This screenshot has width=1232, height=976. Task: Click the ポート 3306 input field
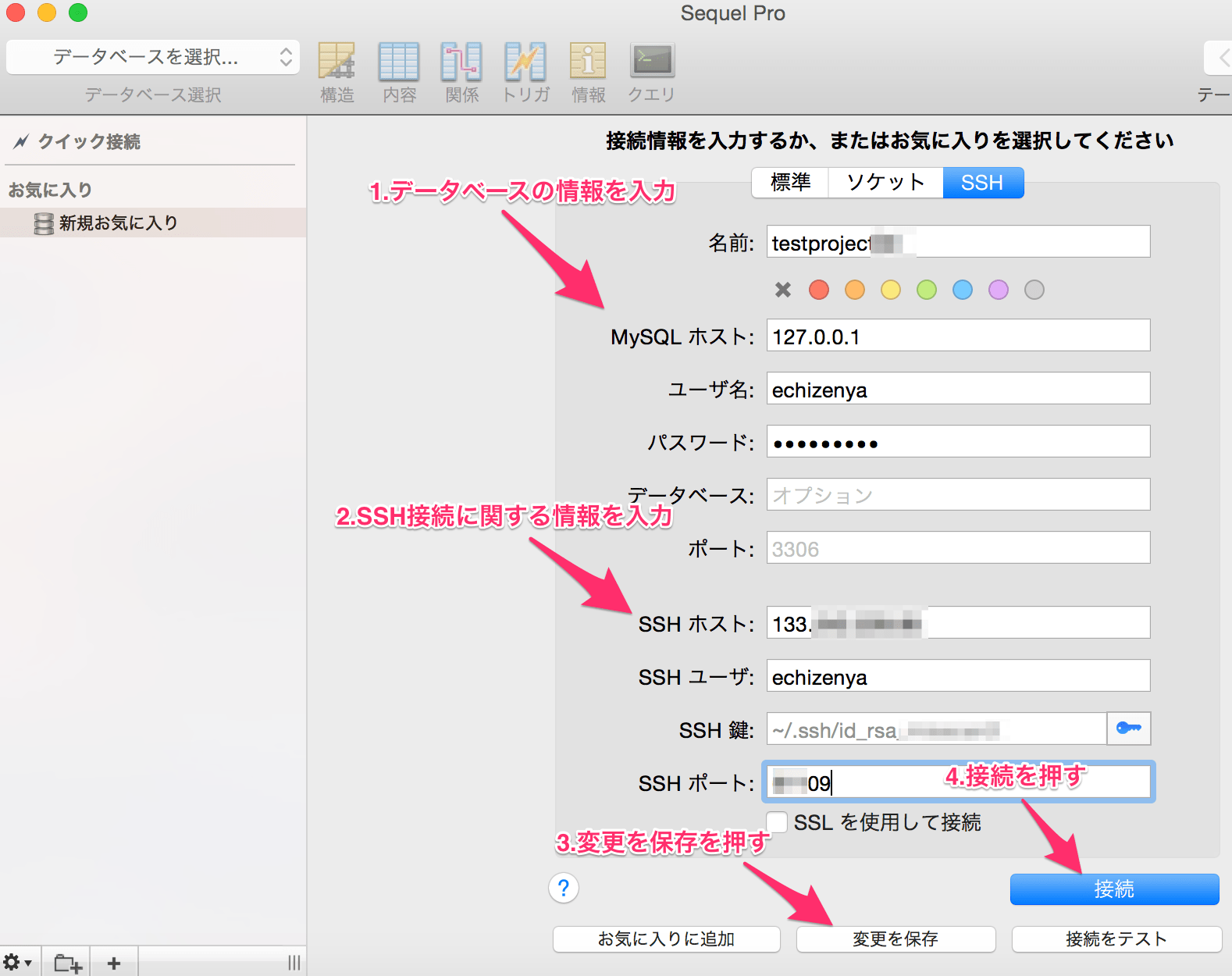958,548
